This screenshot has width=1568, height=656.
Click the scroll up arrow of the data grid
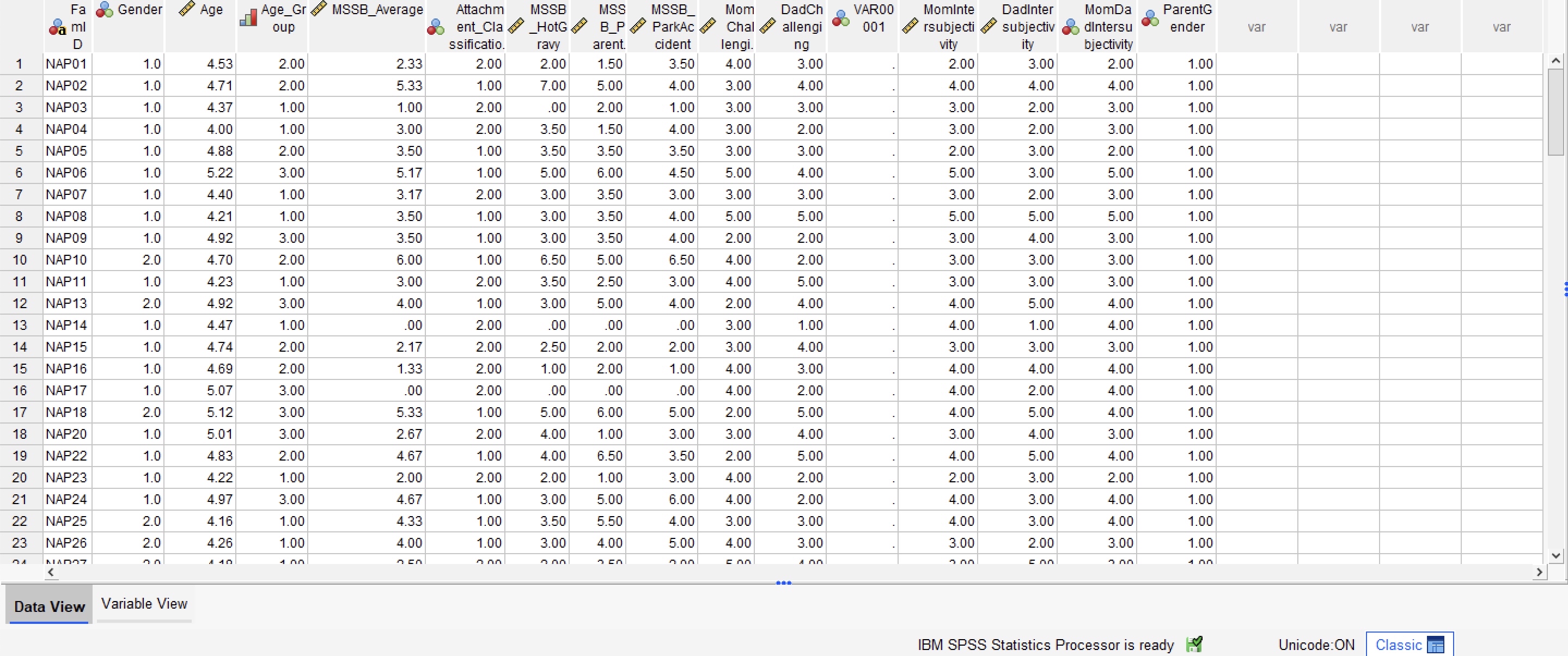(1556, 60)
